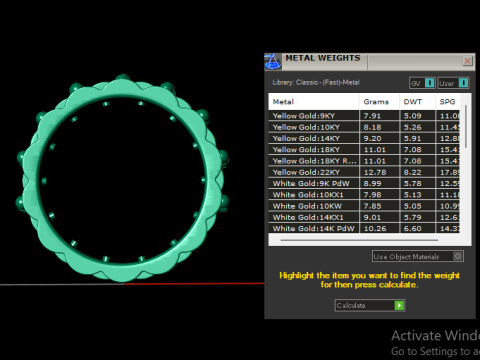Screen dimensions: 480x360
Task: Sort by the Grams column header
Action: (x=379, y=102)
